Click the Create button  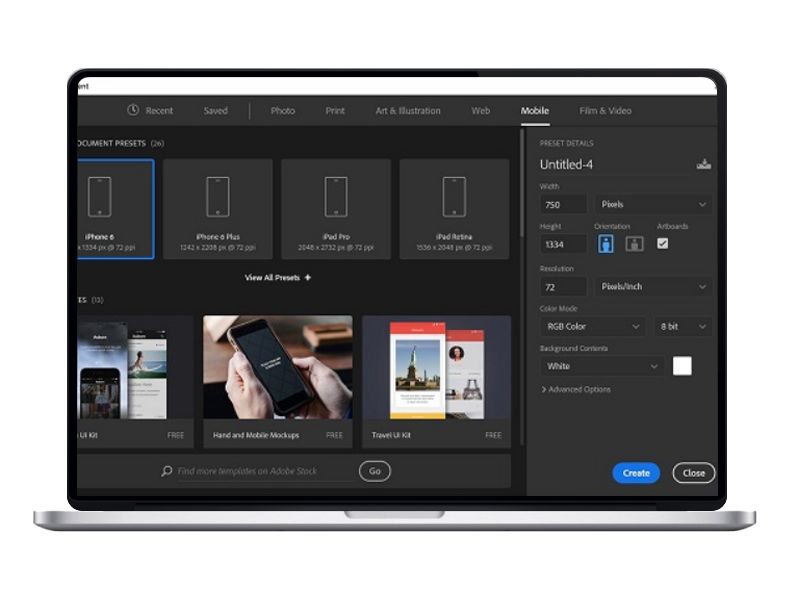click(636, 473)
